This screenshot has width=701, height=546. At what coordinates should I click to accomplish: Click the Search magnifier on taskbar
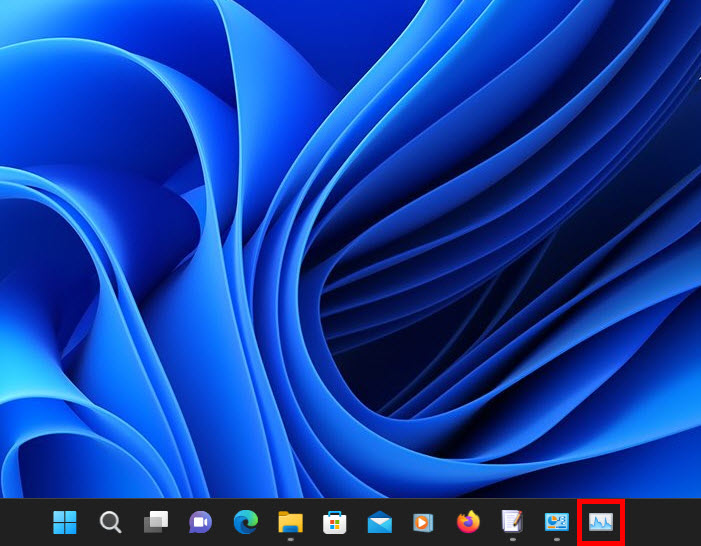tap(110, 522)
